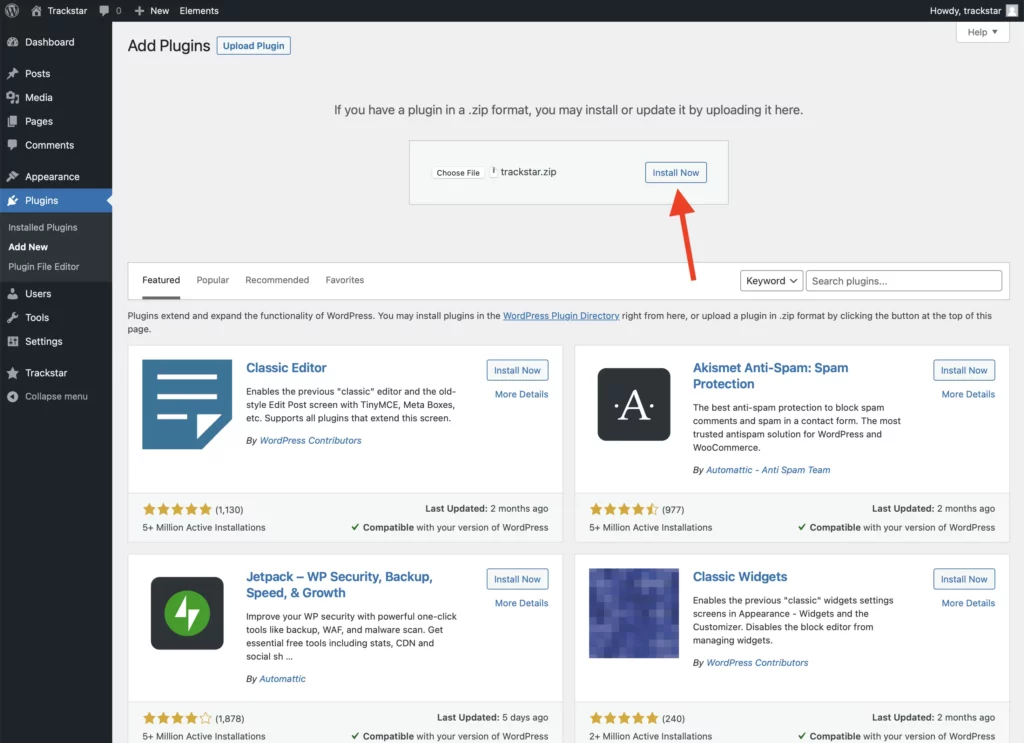Screen dimensions: 1024x743
Task: Click the WordPress logo in the admin bar
Action: (x=12, y=10)
